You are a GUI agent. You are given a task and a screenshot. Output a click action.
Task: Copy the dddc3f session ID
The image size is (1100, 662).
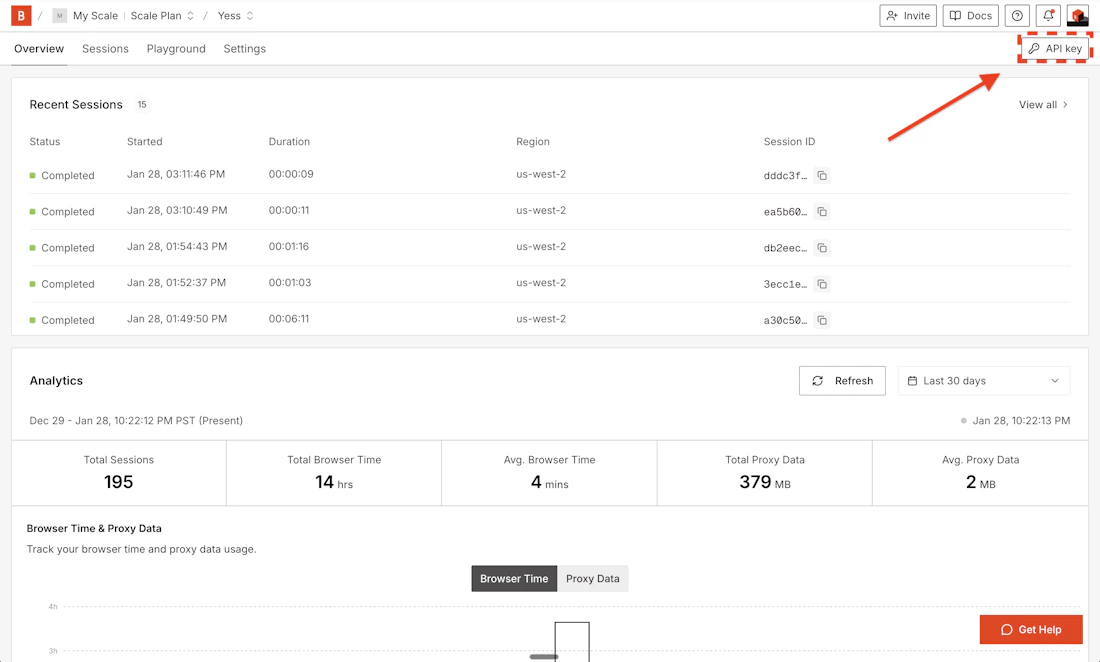822,175
